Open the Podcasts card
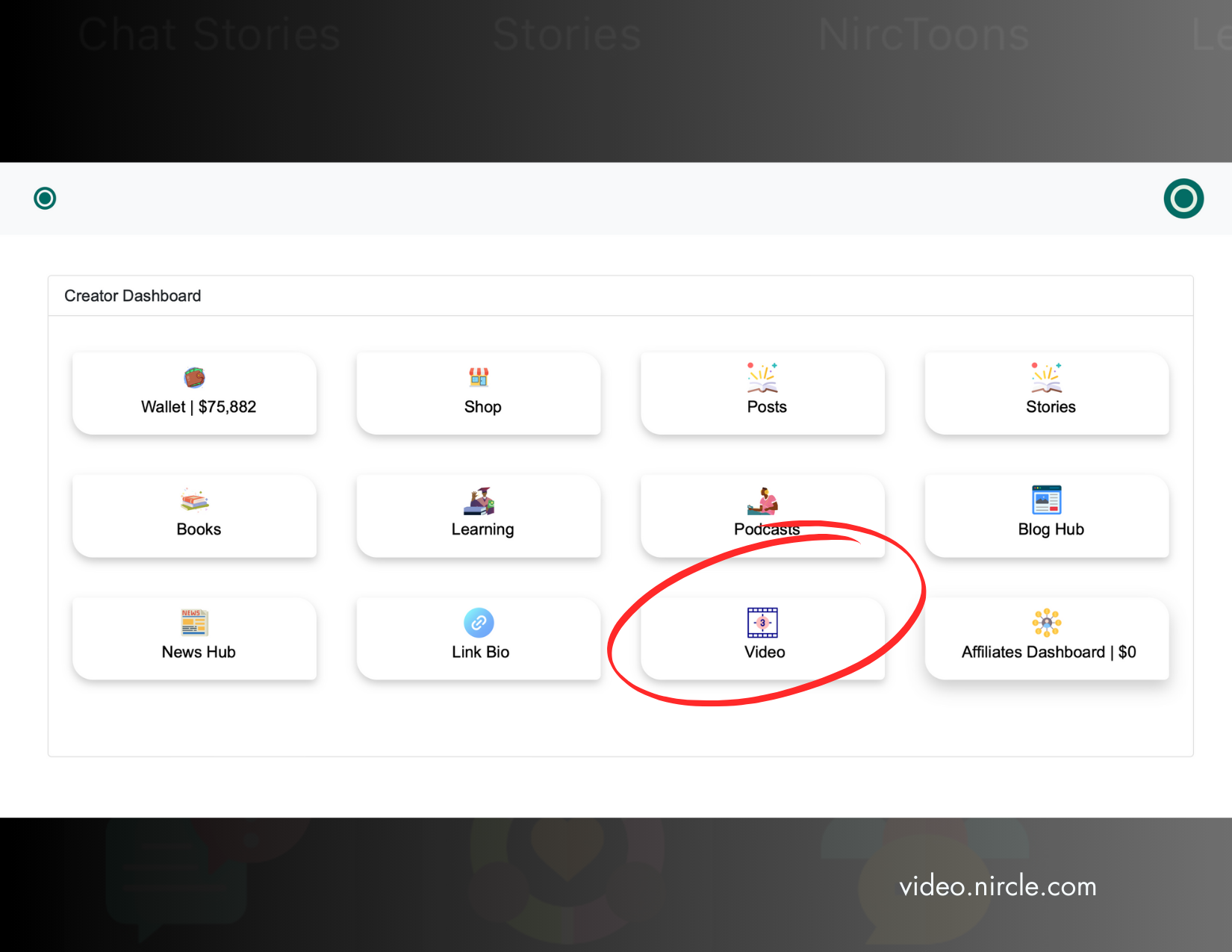Viewport: 1232px width, 952px height. pyautogui.click(x=762, y=516)
